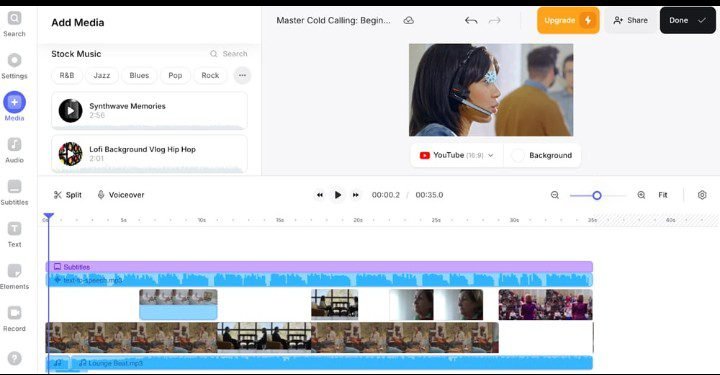720x375 pixels.
Task: Select the Subtitles track on timeline
Action: 319,267
